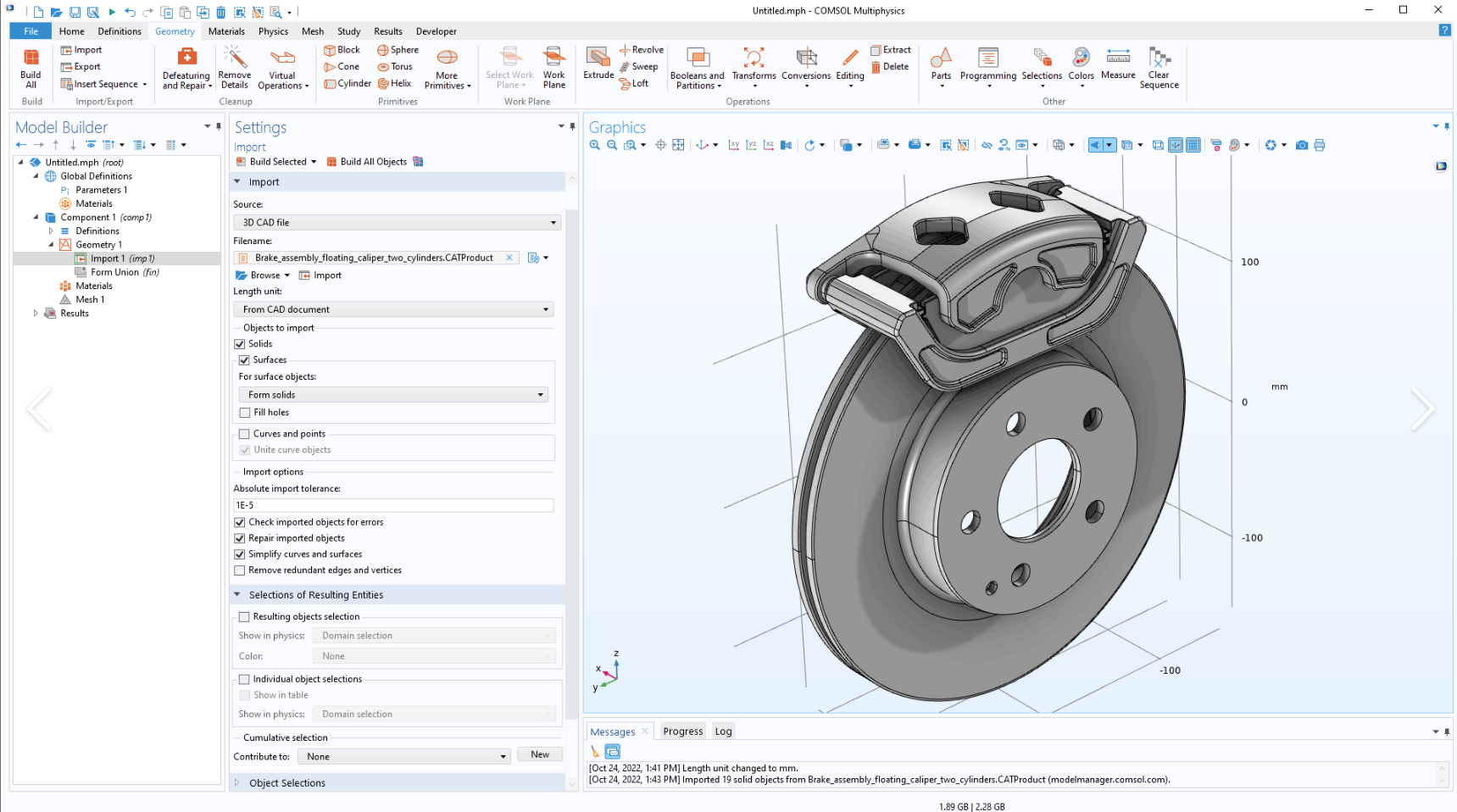Enable Fill holes checkbox
This screenshot has width=1457, height=812.
point(245,413)
